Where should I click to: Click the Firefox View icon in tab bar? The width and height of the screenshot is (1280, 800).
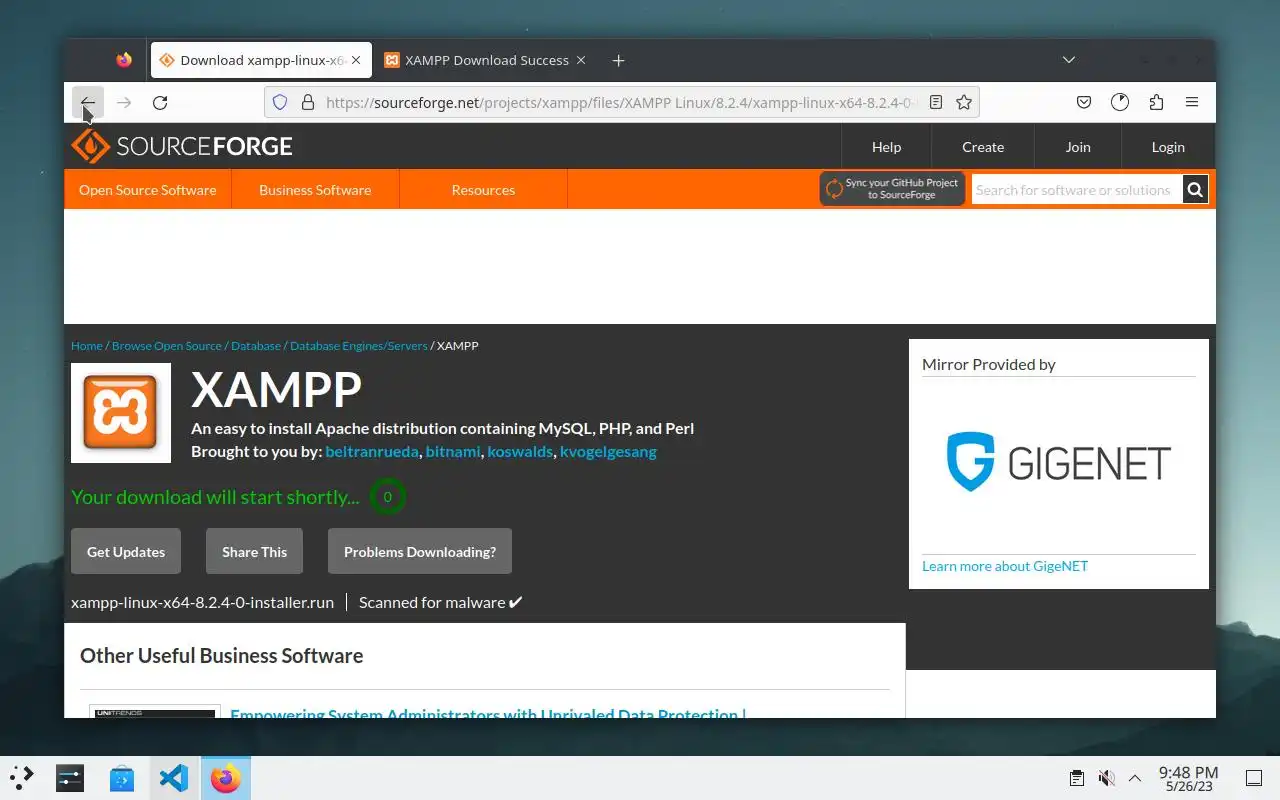point(124,60)
